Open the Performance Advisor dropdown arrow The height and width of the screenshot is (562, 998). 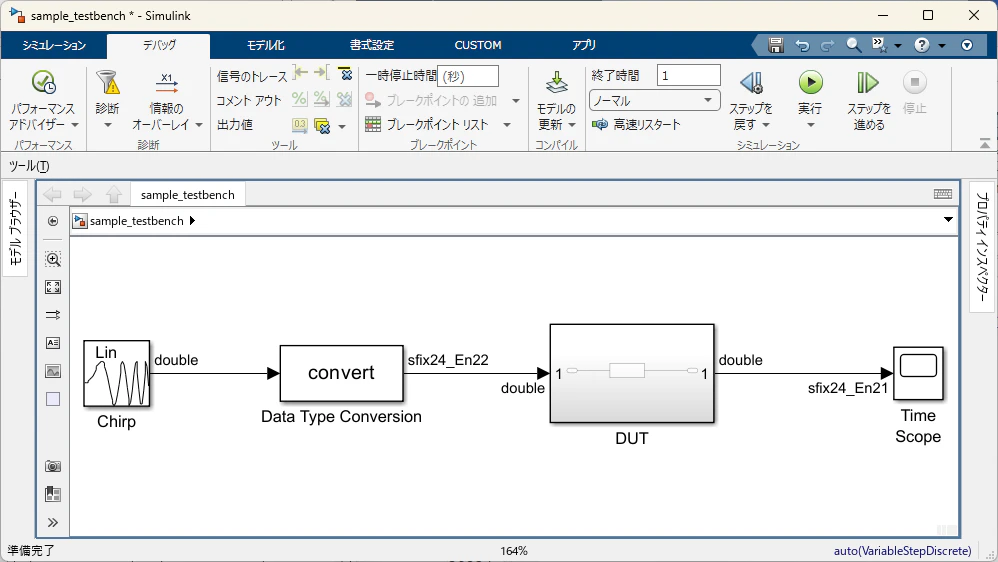pyautogui.click(x=75, y=125)
